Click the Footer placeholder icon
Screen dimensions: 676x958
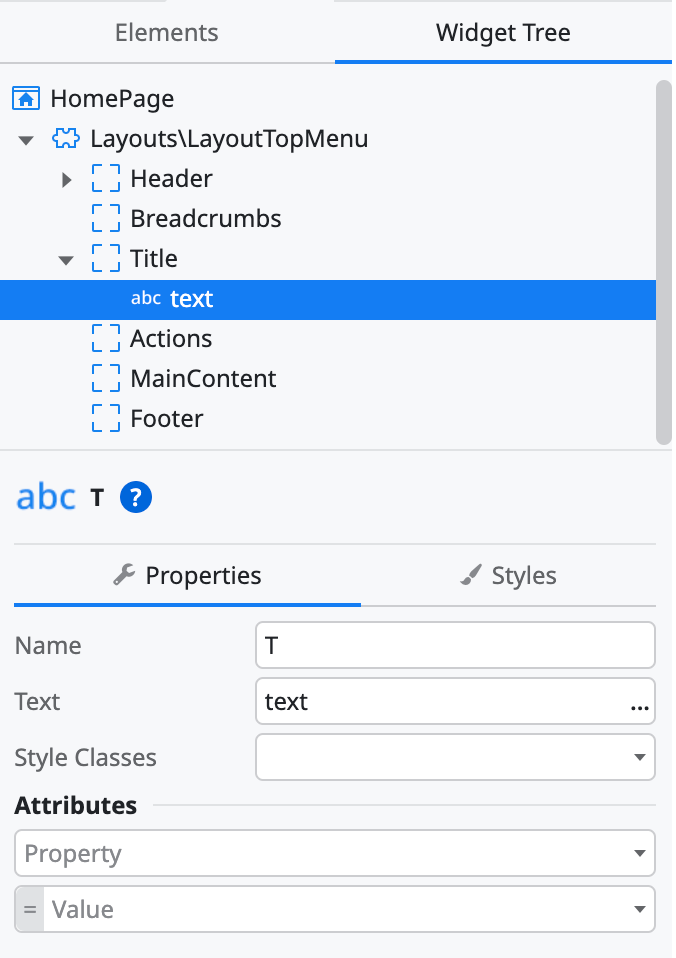[x=105, y=419]
